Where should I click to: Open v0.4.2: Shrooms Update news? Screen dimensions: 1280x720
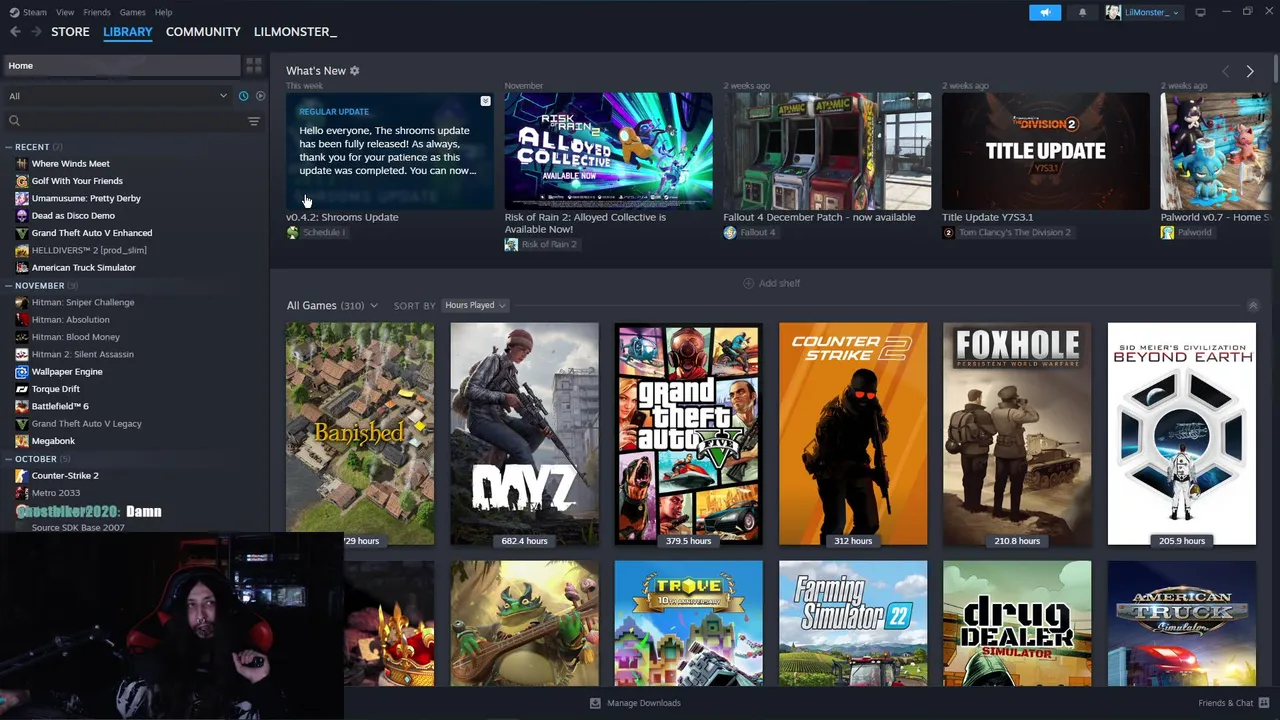342,217
